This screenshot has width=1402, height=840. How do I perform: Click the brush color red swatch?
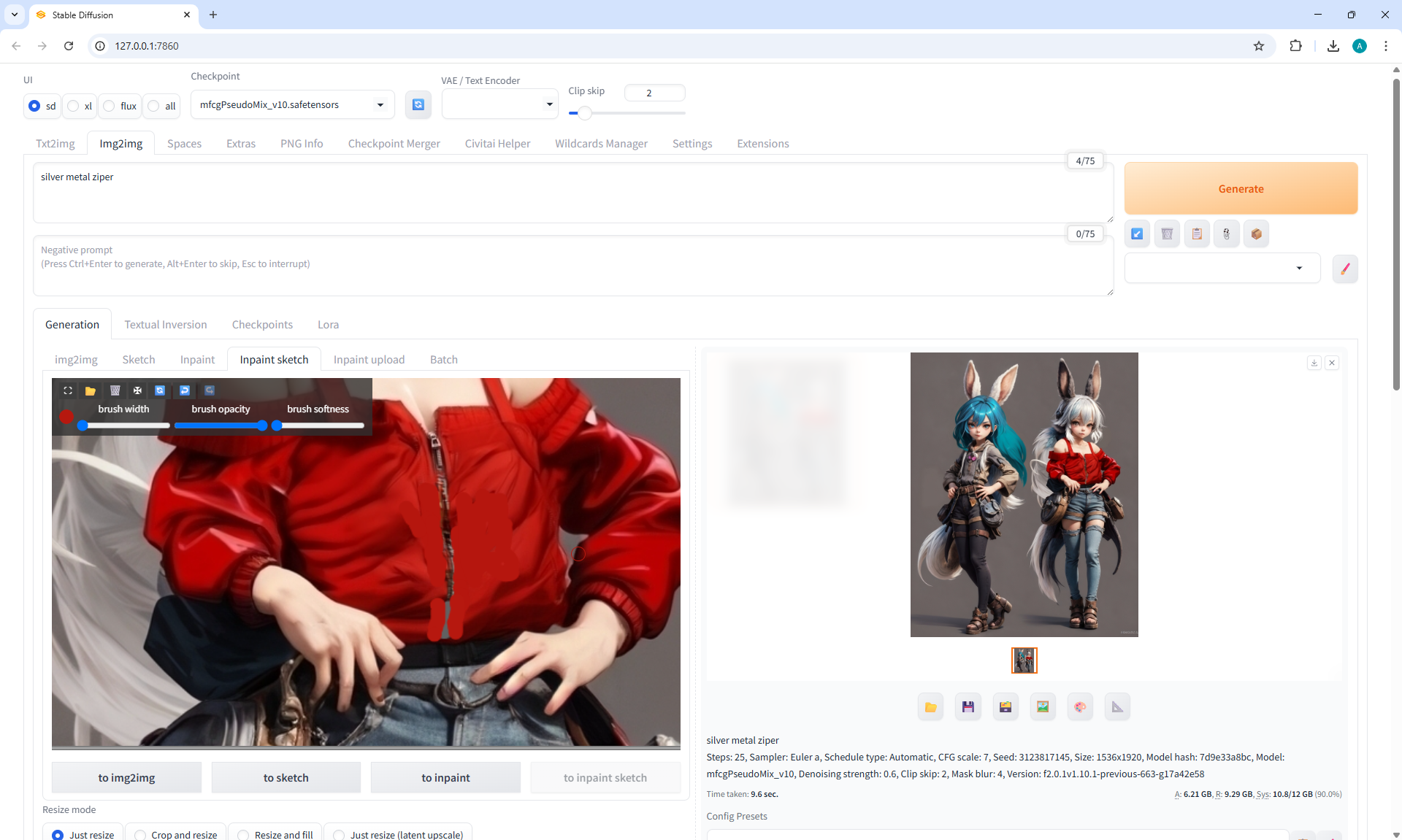tap(66, 417)
